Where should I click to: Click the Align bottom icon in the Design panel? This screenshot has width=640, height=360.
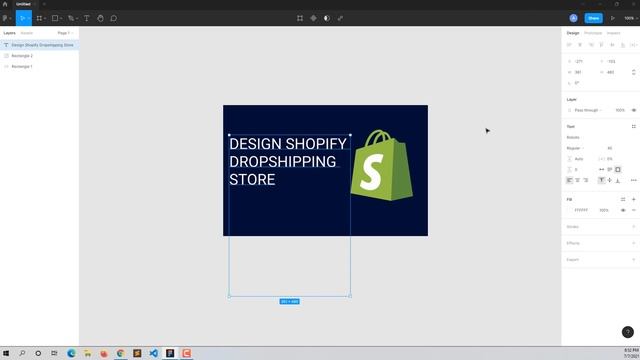click(622, 45)
